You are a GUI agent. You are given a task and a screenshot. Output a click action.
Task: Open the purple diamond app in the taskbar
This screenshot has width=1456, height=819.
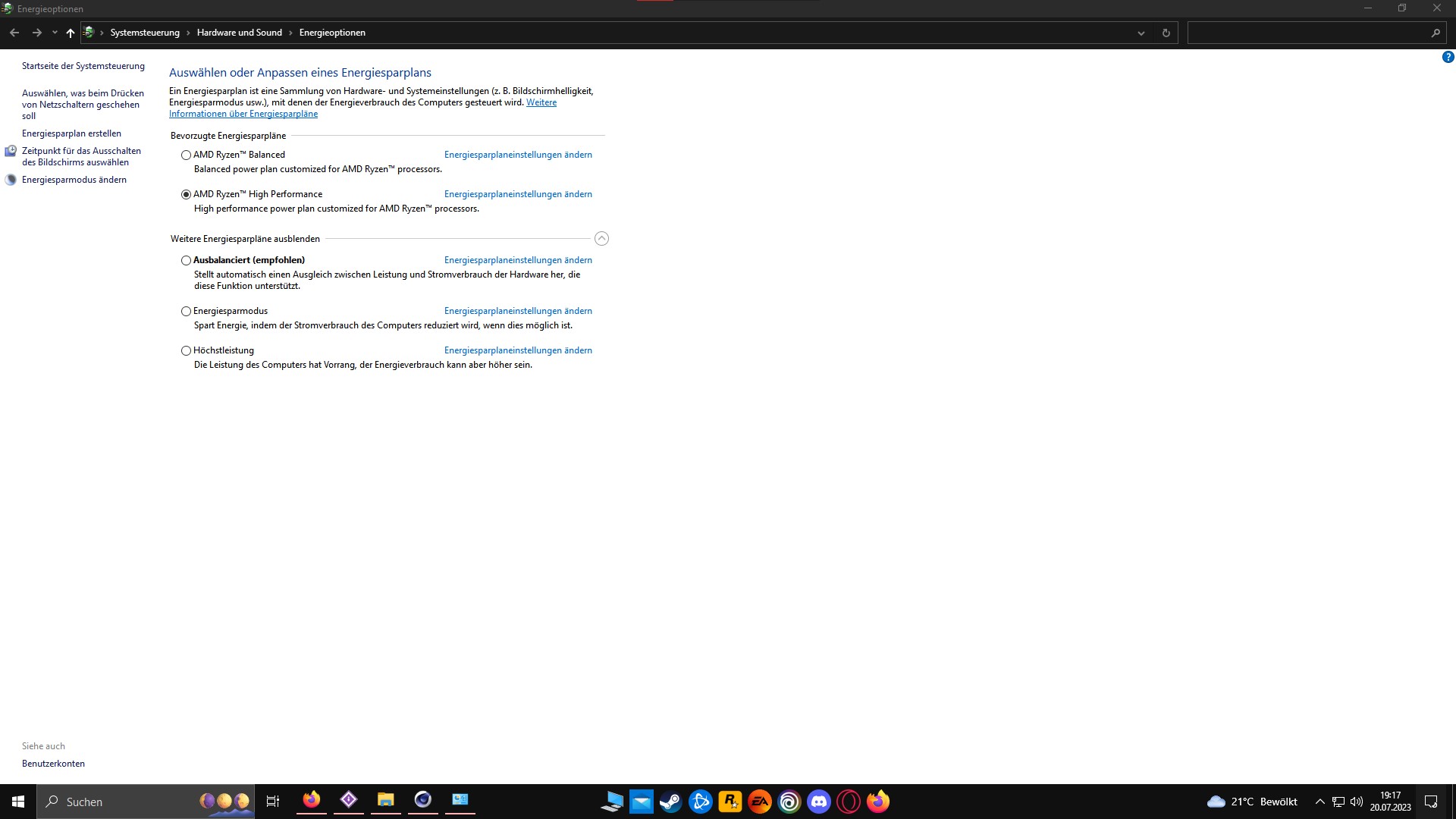tap(349, 801)
